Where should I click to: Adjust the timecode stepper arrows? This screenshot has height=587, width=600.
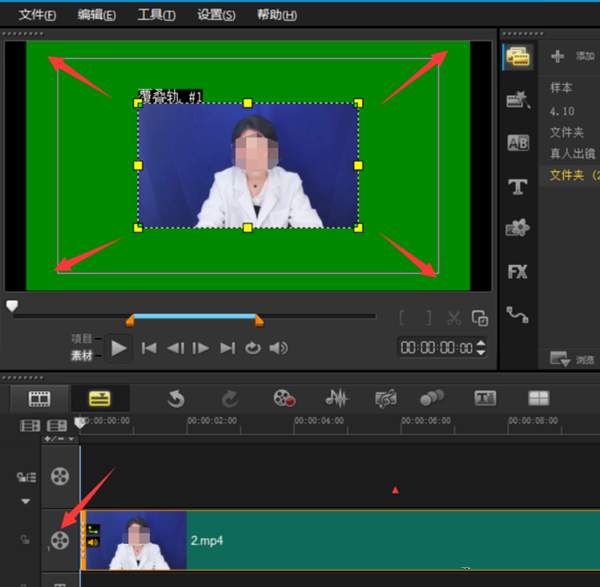click(x=481, y=348)
